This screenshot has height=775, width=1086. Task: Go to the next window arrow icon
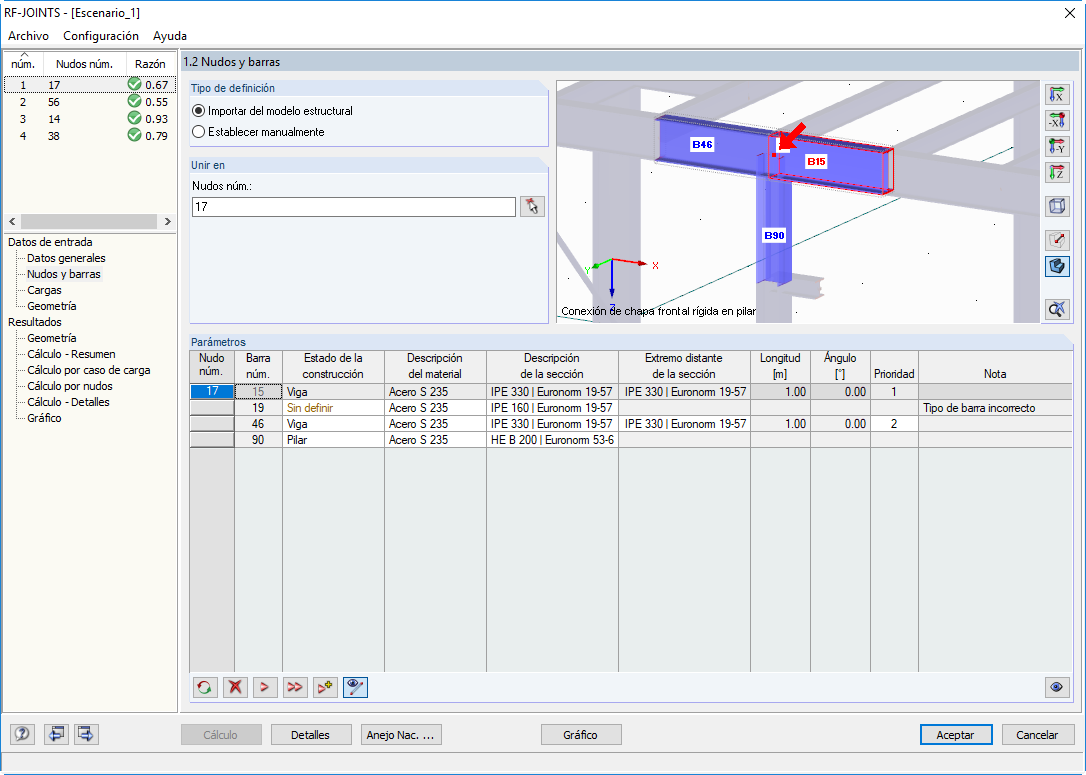(86, 734)
